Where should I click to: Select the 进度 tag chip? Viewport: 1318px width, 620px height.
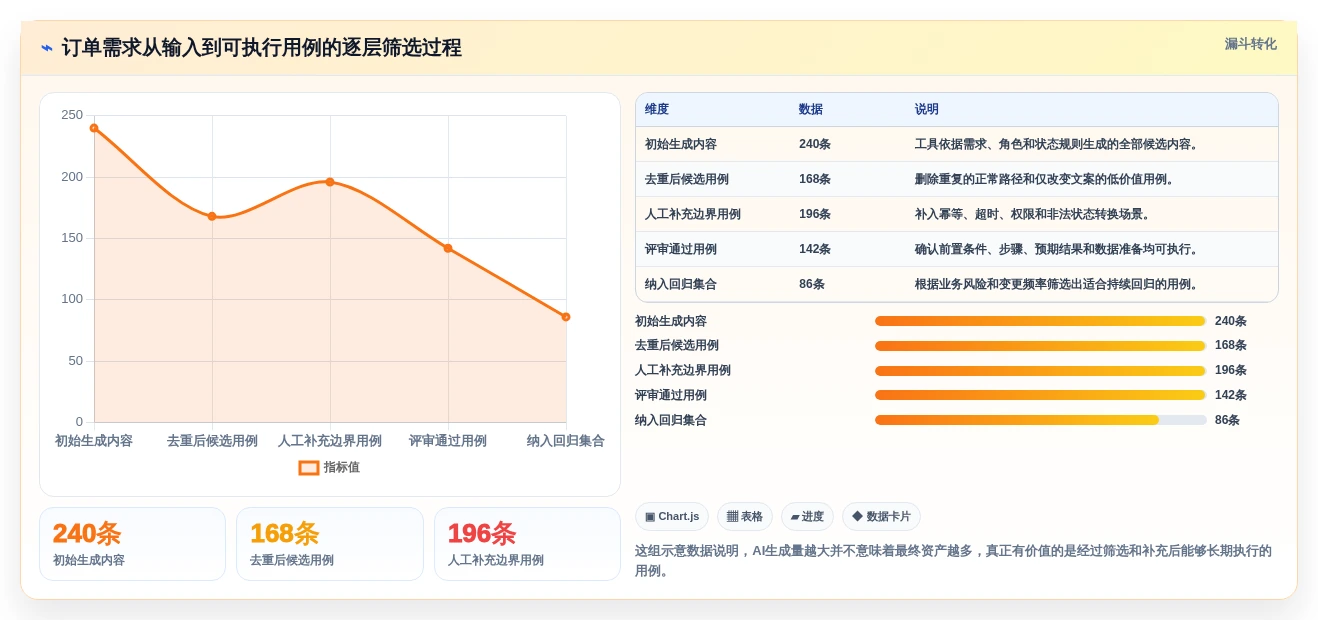click(x=807, y=516)
